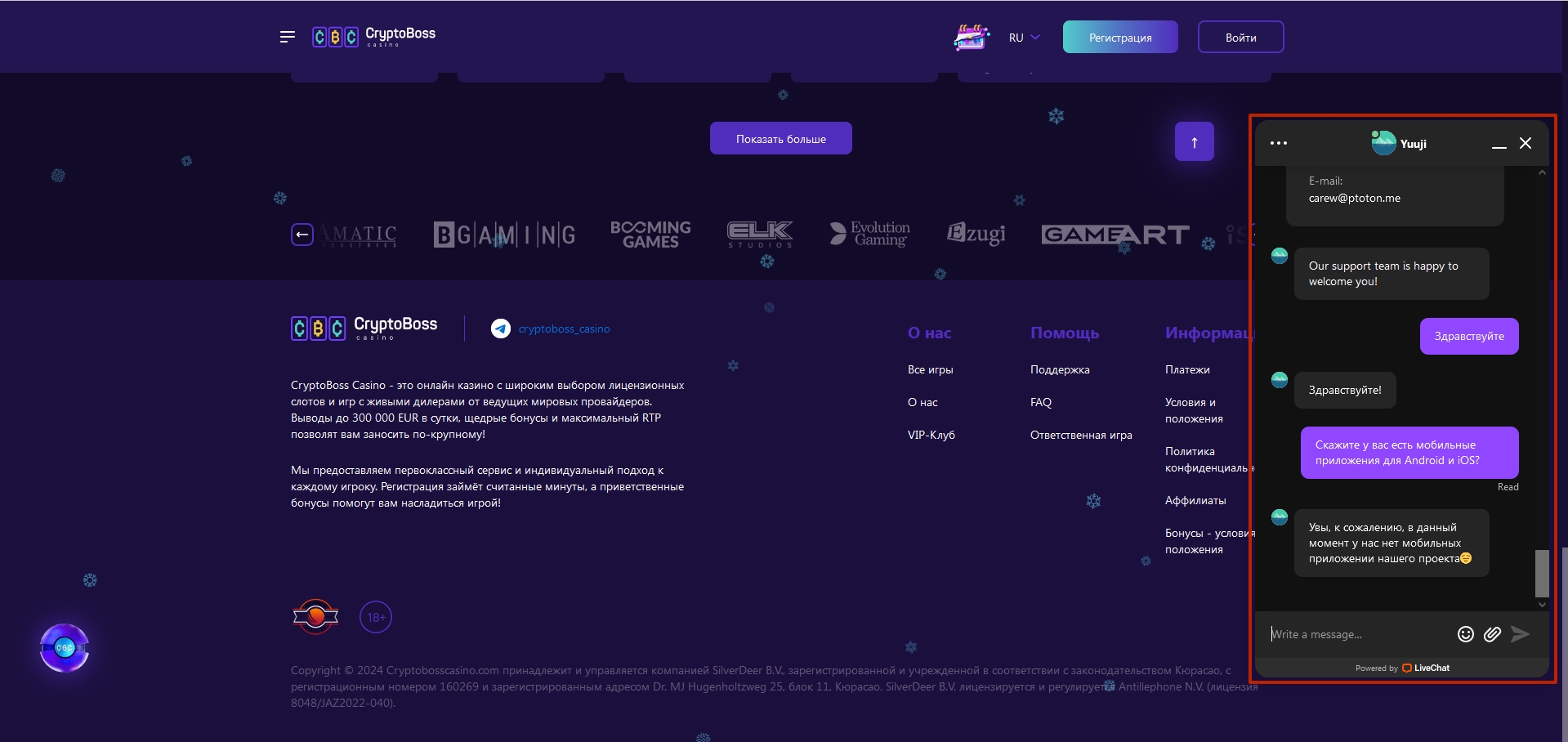This screenshot has width=1568, height=742.
Task: Click the message asking about Android and iOS
Action: tap(1409, 453)
